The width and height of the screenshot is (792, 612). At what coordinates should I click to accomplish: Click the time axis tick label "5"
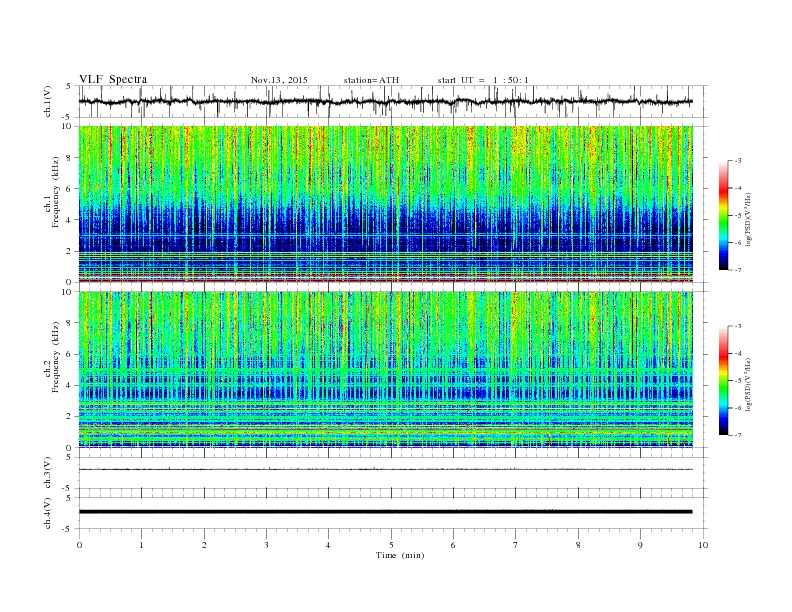point(391,545)
